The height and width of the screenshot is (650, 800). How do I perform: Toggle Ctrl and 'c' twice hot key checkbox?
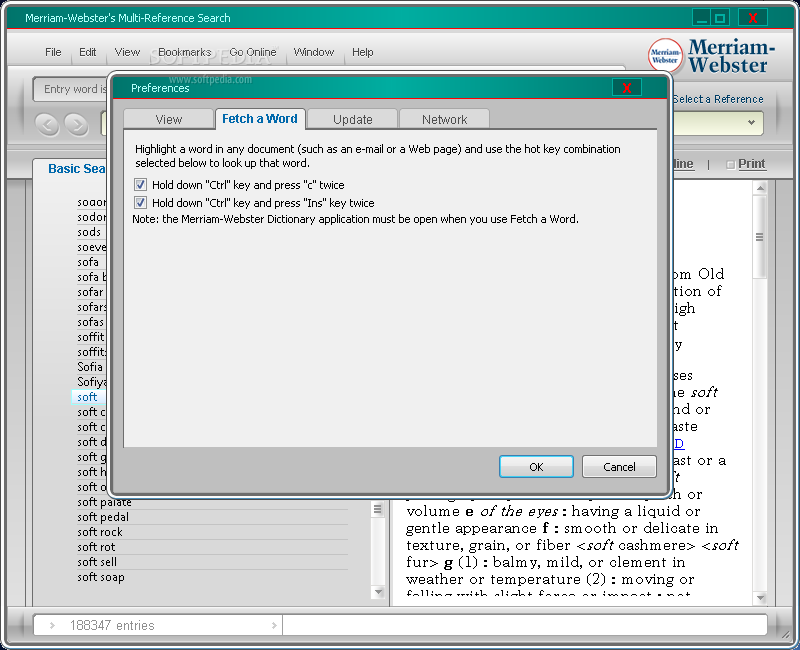pos(140,184)
